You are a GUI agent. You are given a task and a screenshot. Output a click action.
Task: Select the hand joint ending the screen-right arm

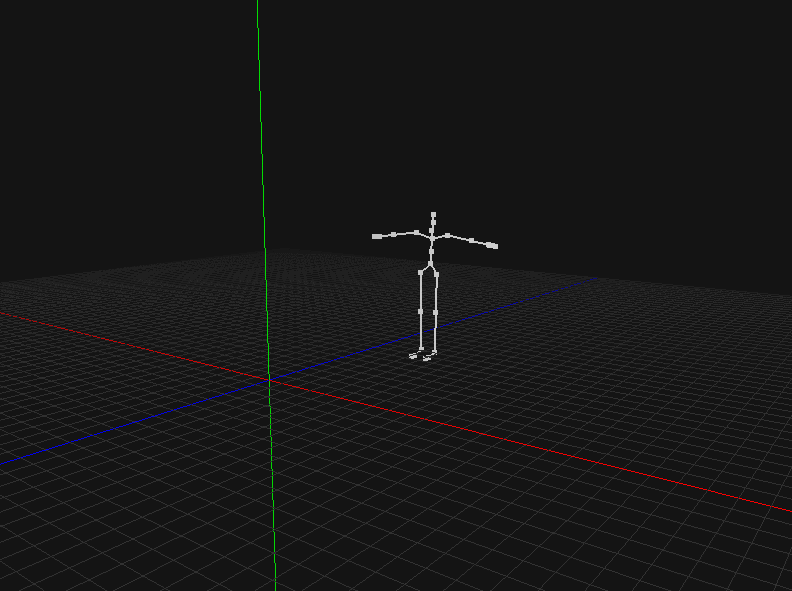click(492, 246)
